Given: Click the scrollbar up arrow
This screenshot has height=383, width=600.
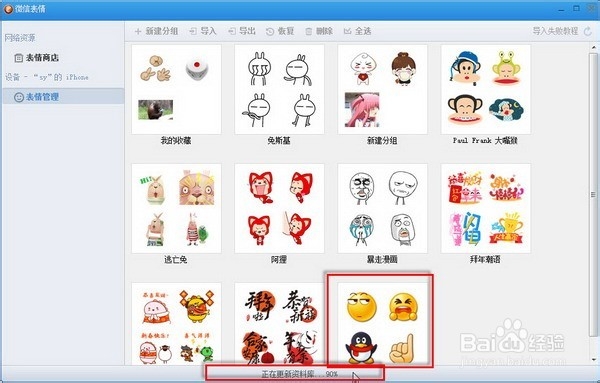Looking at the screenshot, I should click(593, 48).
